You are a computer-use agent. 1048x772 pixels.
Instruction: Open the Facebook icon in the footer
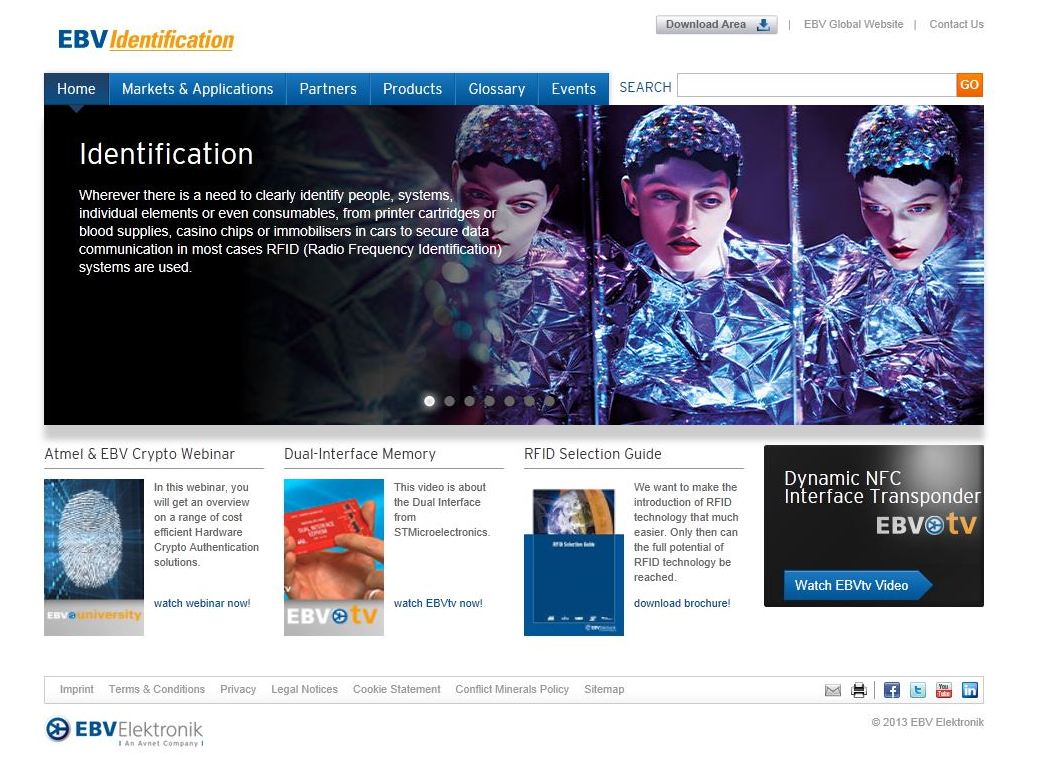coord(892,690)
